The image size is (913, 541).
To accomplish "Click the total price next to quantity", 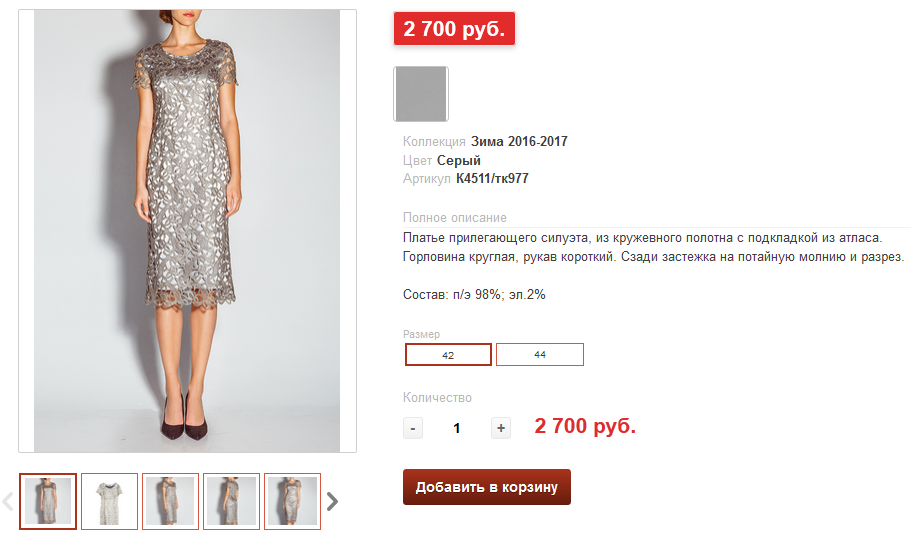I will (x=585, y=427).
